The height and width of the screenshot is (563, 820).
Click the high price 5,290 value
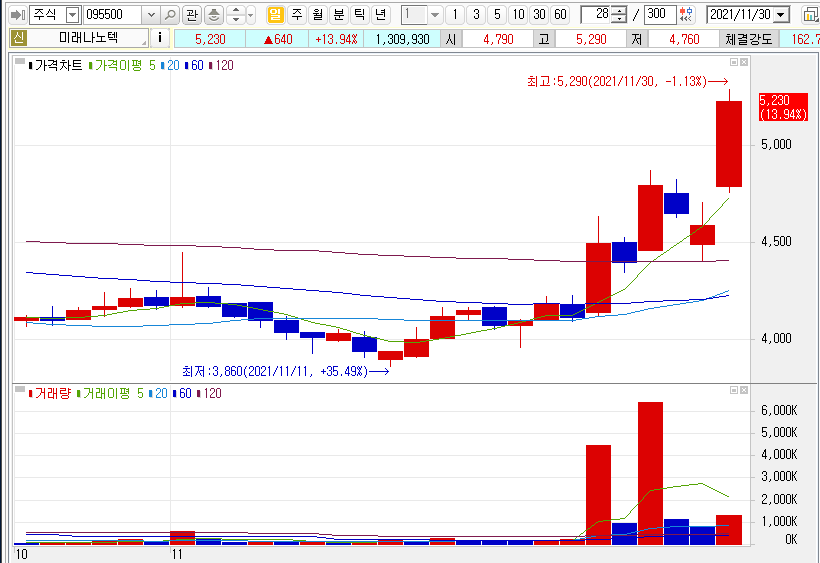tap(591, 39)
